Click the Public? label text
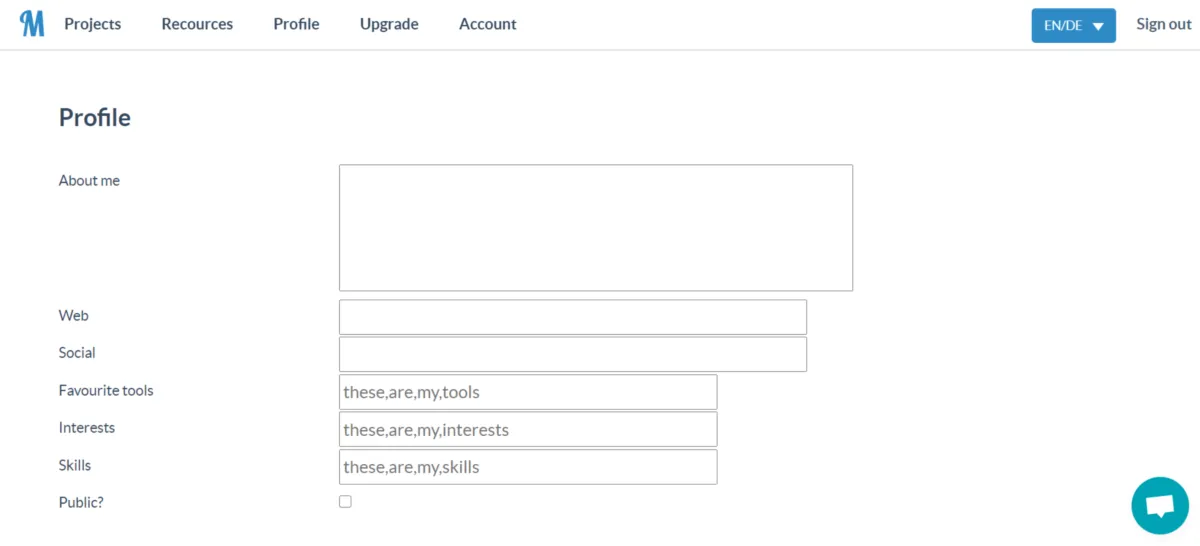The width and height of the screenshot is (1200, 546). click(x=81, y=502)
